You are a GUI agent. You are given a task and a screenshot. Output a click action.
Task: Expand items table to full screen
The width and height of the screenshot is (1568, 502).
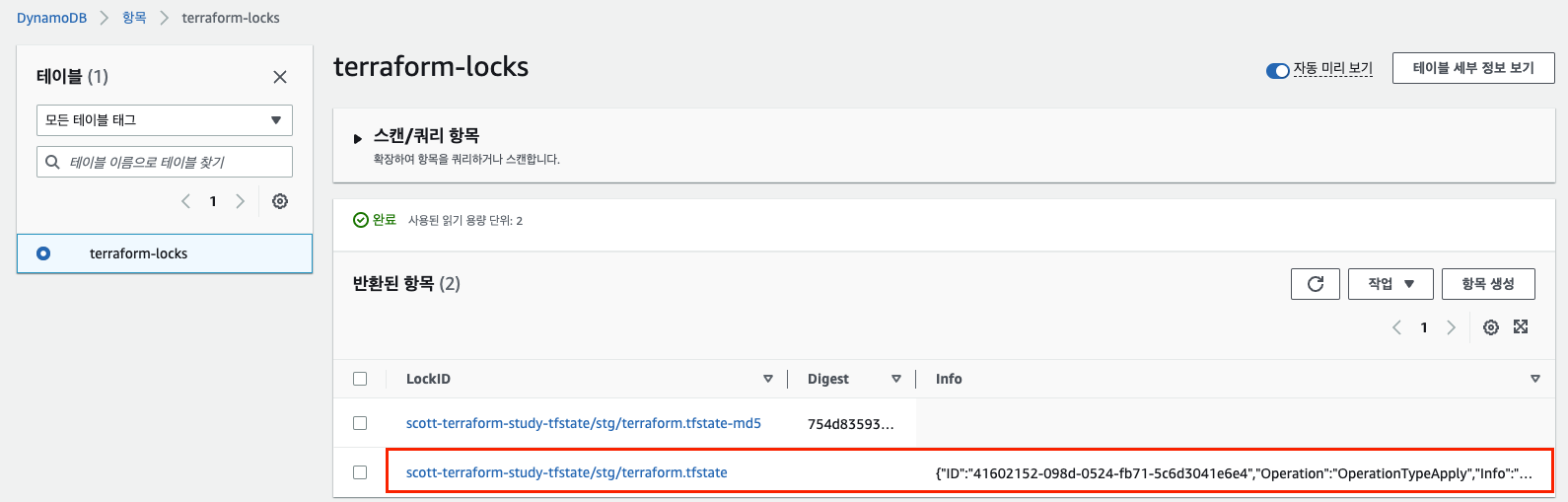tap(1521, 327)
